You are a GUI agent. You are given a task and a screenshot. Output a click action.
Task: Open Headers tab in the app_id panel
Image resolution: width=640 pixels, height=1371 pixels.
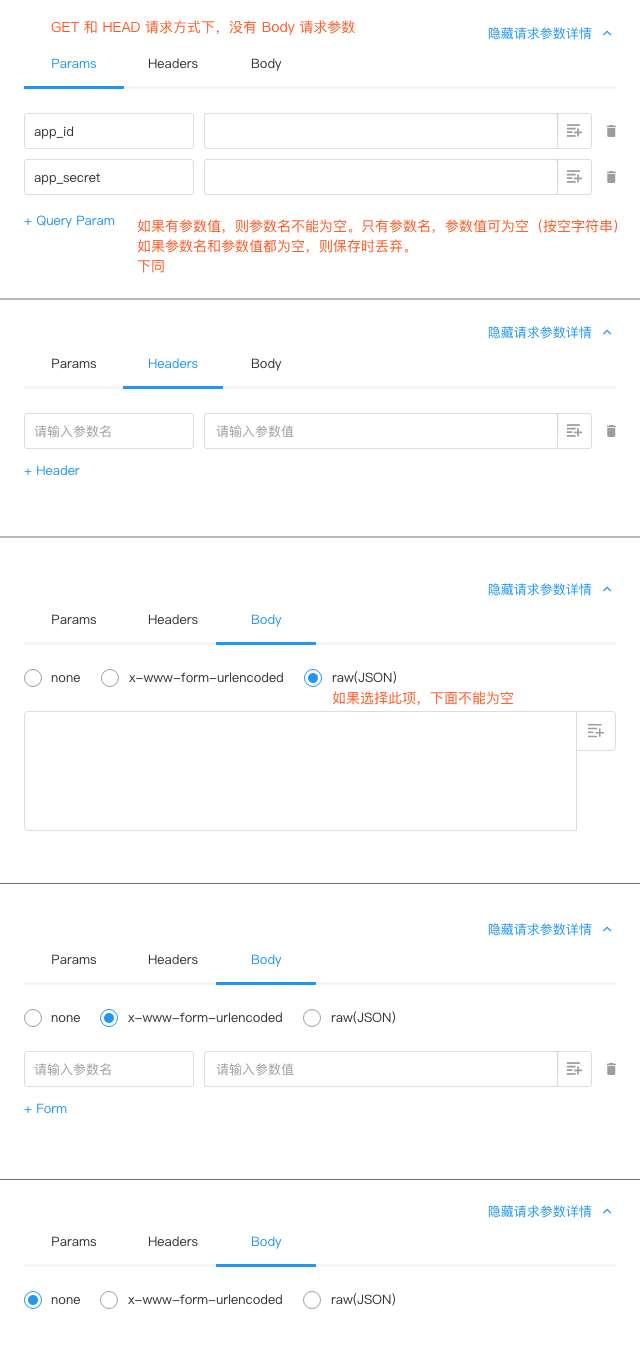[x=173, y=64]
